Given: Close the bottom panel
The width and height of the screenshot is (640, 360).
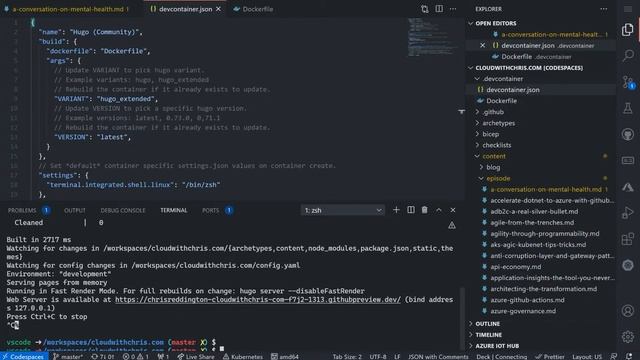Looking at the screenshot, I should coord(453,210).
